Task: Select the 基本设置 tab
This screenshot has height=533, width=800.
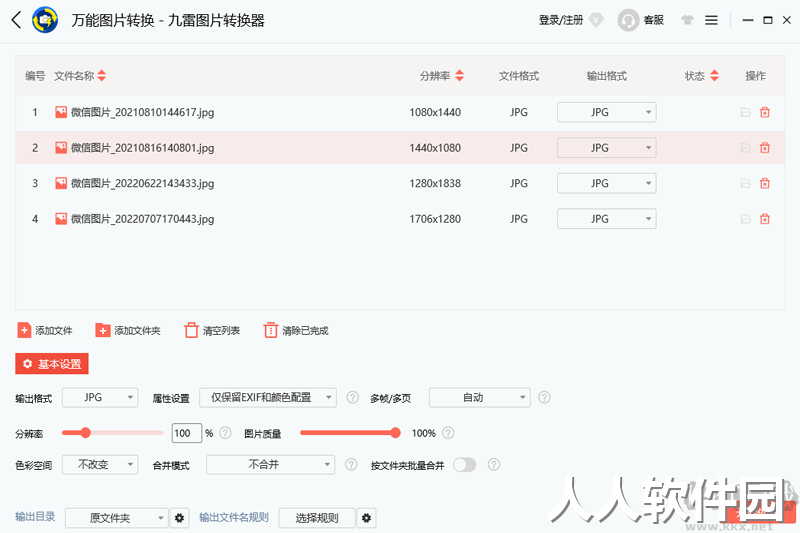Action: tap(52, 364)
